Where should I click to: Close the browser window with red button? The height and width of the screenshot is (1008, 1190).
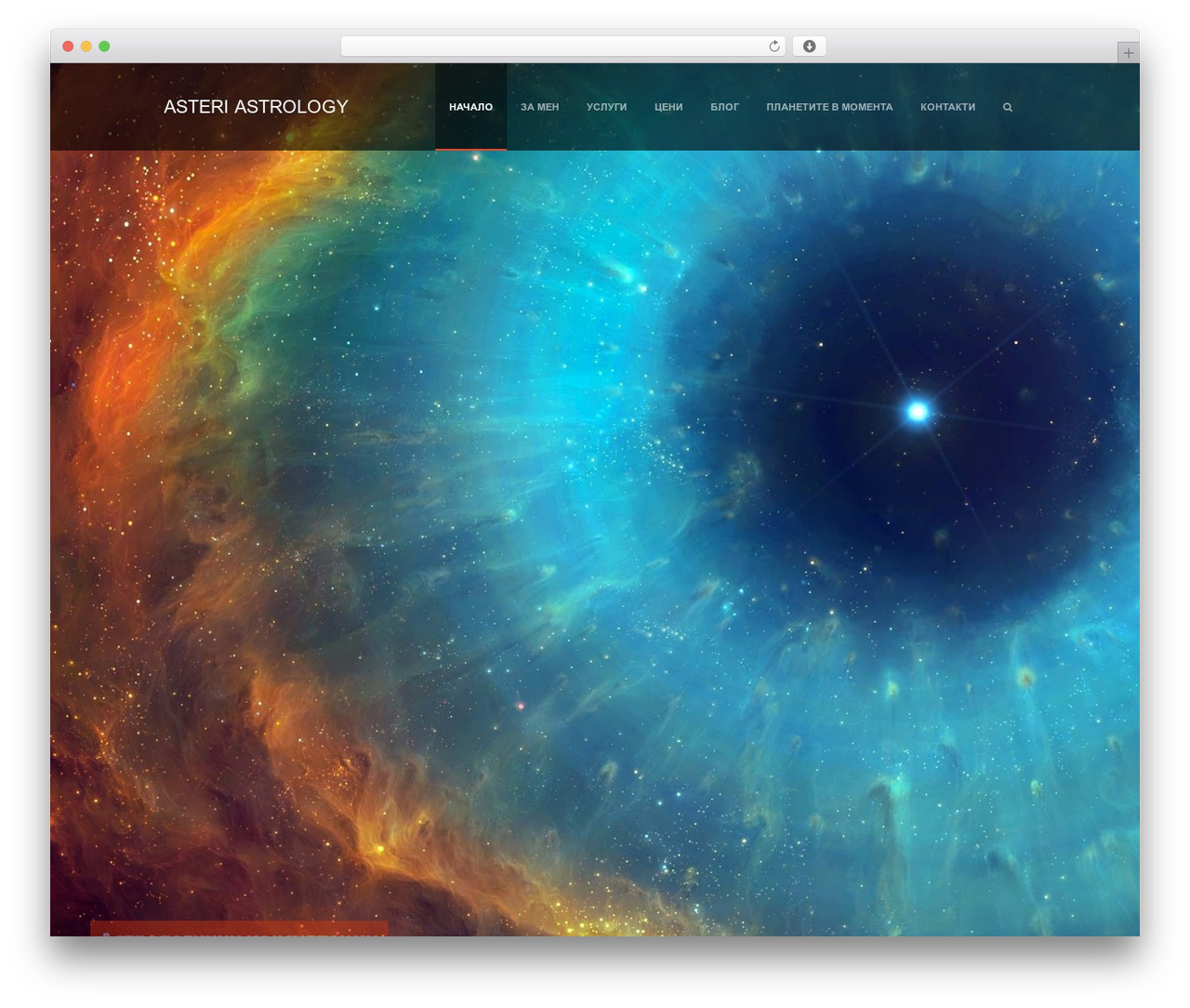pyautogui.click(x=68, y=46)
